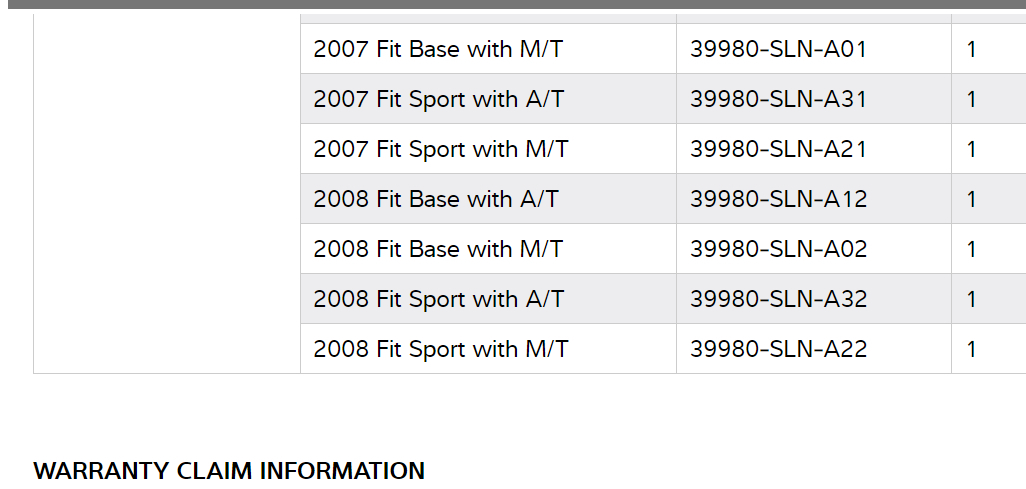Click the 2008 Fit Sport with M/T cell

[x=441, y=349]
